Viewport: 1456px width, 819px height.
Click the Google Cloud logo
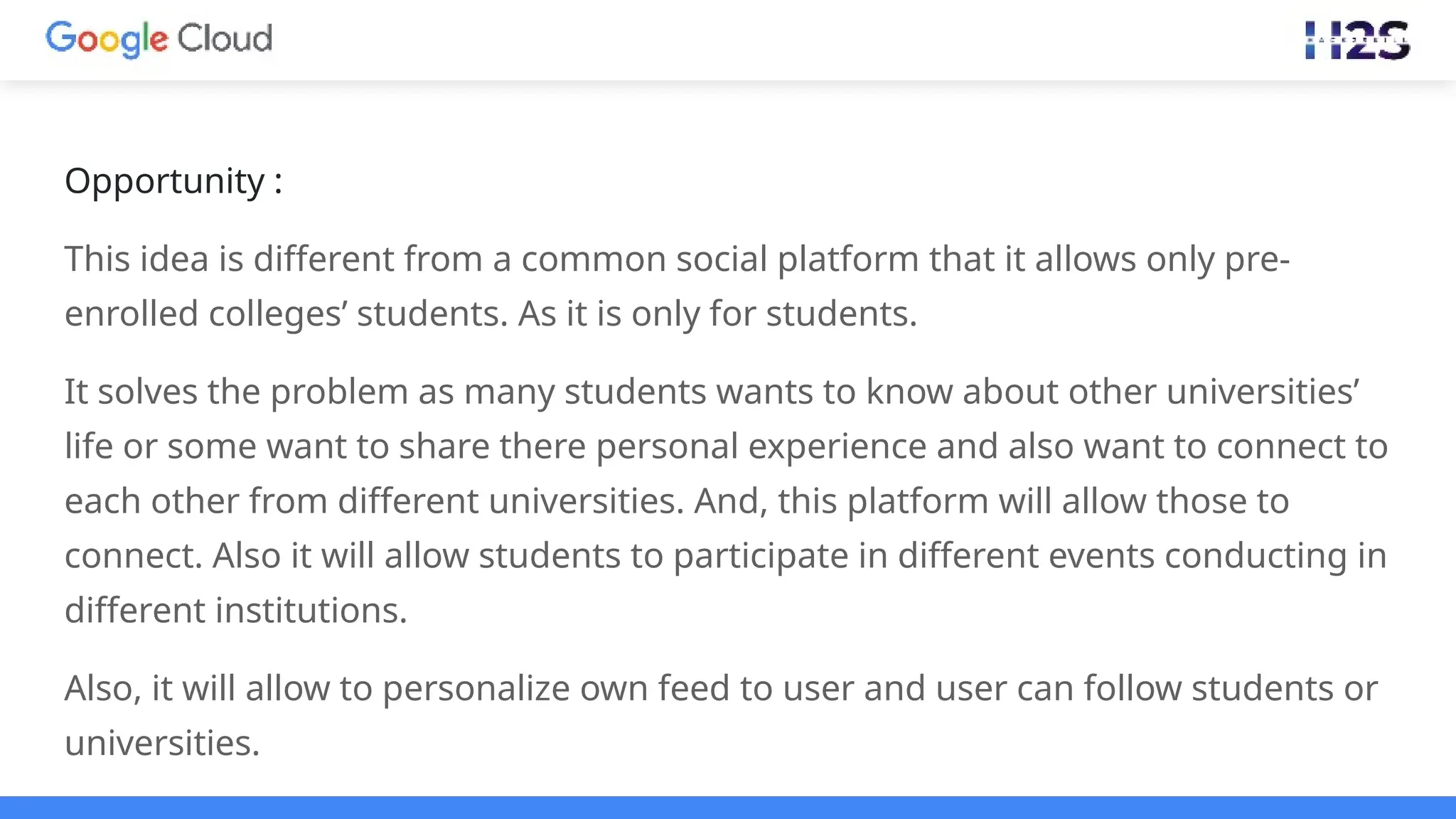[x=159, y=38]
